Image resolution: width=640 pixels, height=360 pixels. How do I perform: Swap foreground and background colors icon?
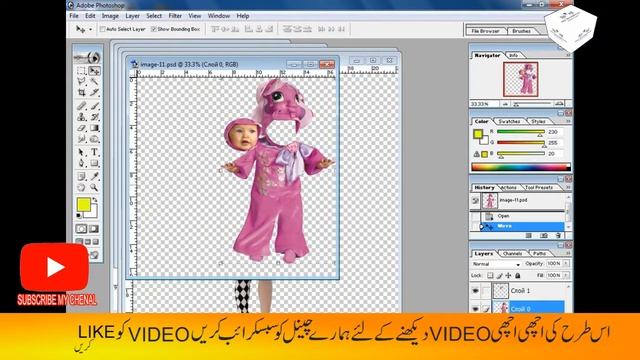(95, 200)
